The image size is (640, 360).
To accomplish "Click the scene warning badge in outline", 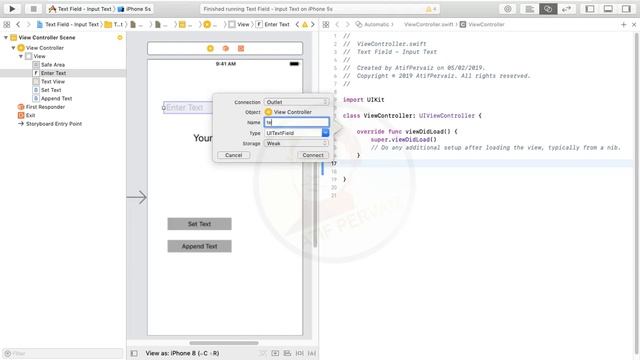I will click(120, 38).
